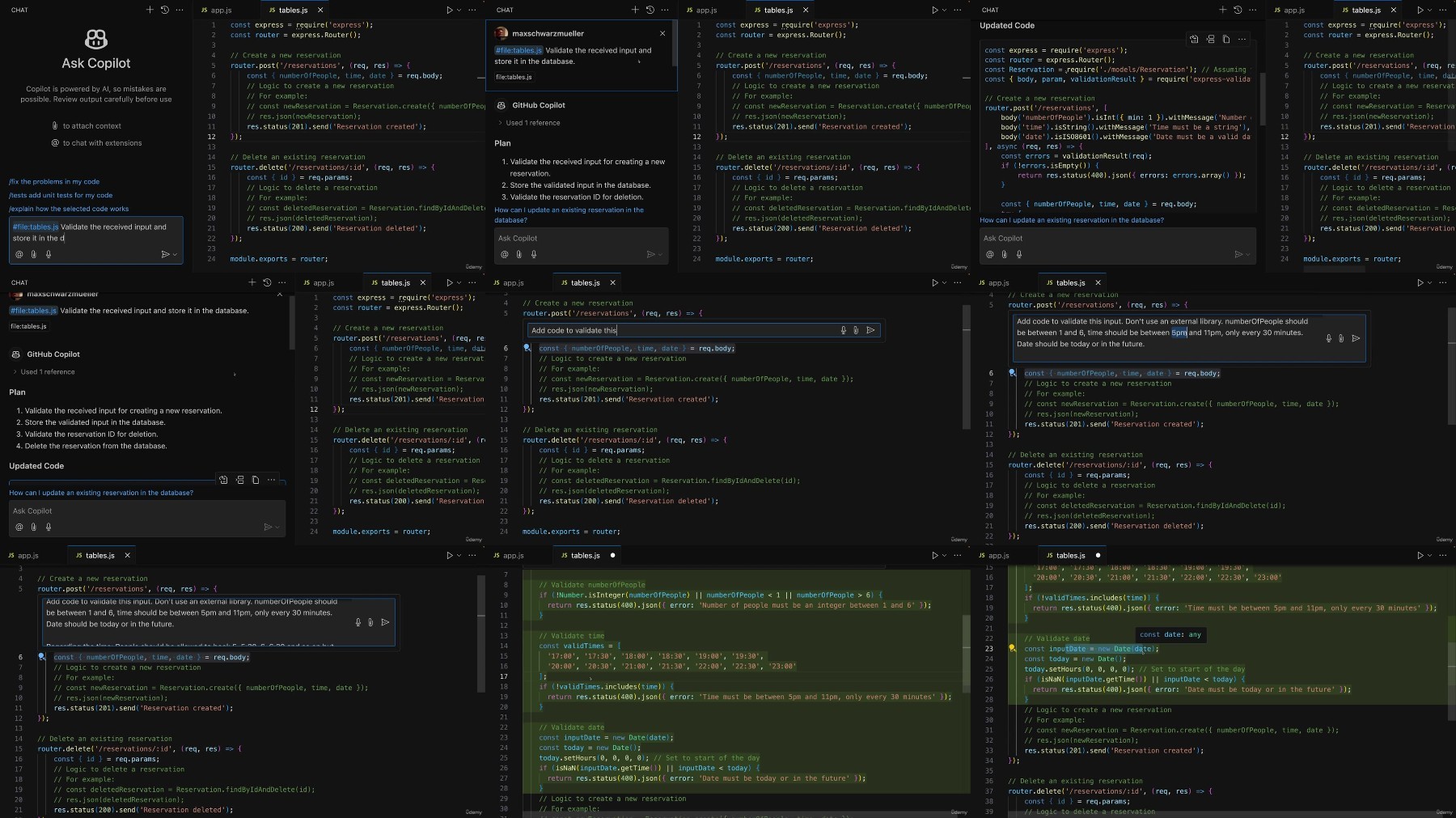
Task: Open run dropdown in 'Add code to validate this' editor
Action: 944,282
